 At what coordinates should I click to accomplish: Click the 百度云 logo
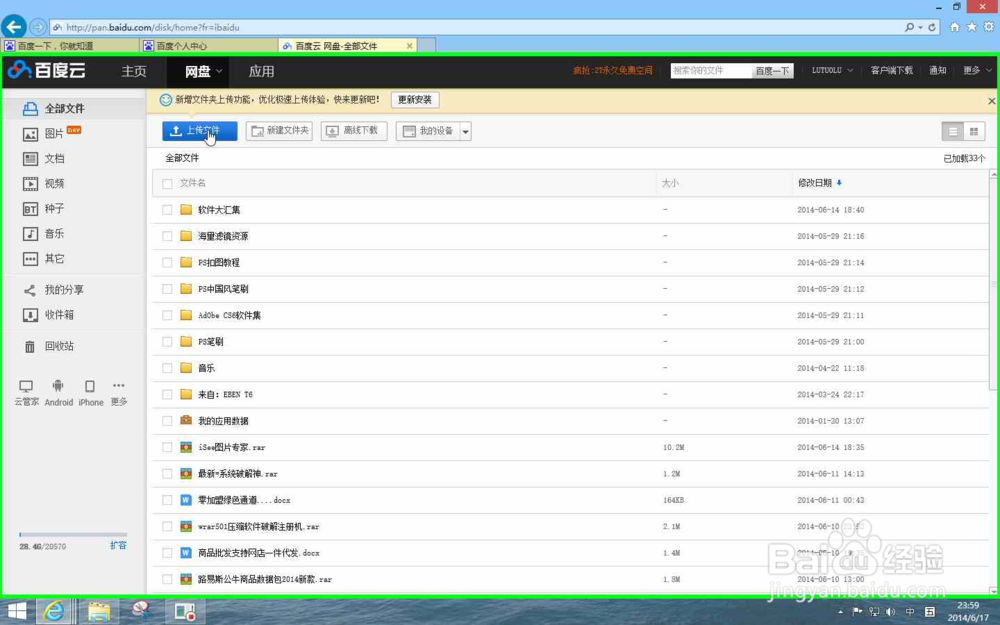[x=47, y=70]
